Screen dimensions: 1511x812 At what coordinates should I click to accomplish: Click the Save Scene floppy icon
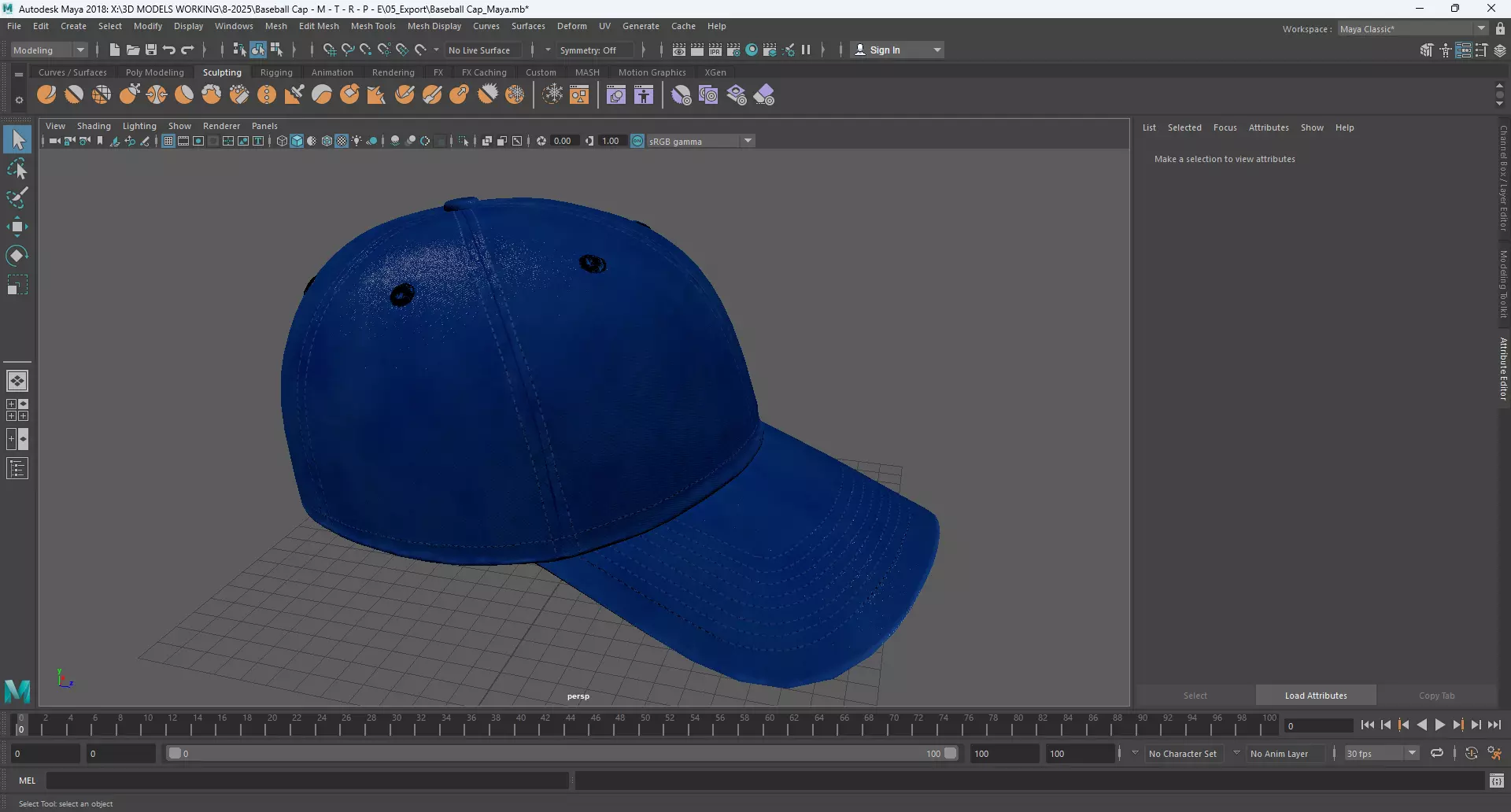151,50
